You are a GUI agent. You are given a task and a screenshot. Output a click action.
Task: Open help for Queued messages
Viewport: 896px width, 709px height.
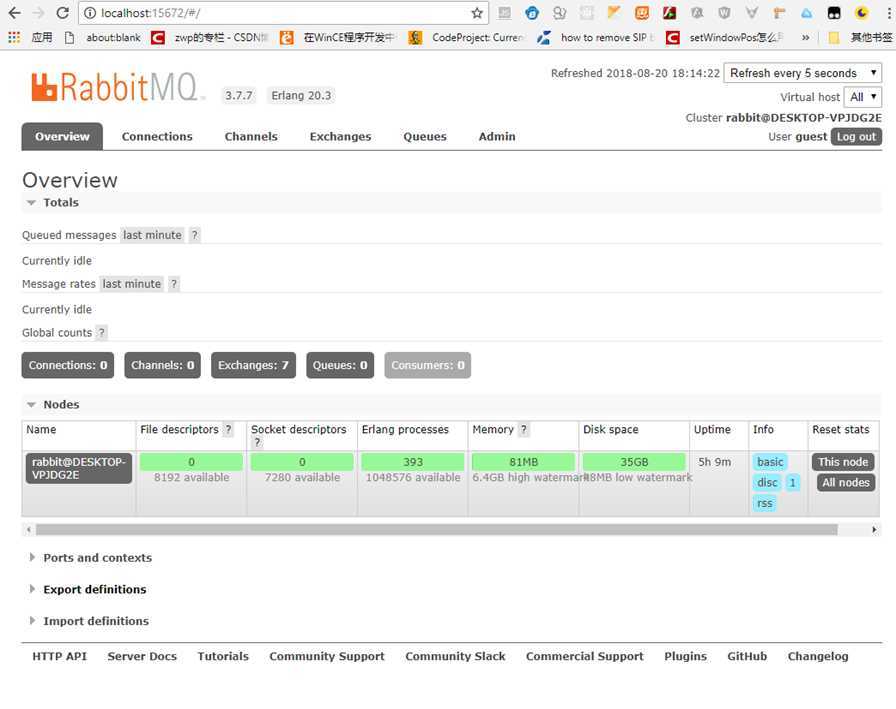click(195, 235)
